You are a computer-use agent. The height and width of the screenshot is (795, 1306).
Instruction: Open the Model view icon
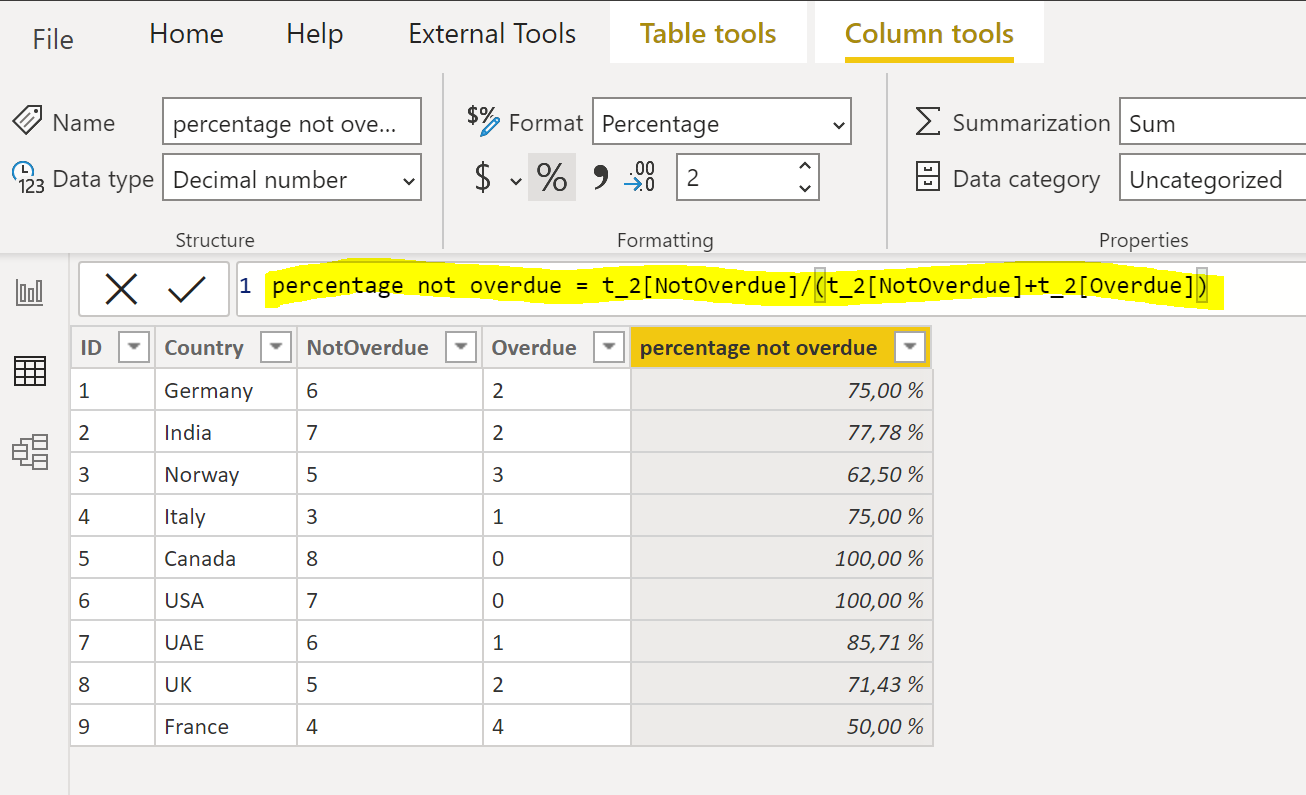[x=30, y=451]
